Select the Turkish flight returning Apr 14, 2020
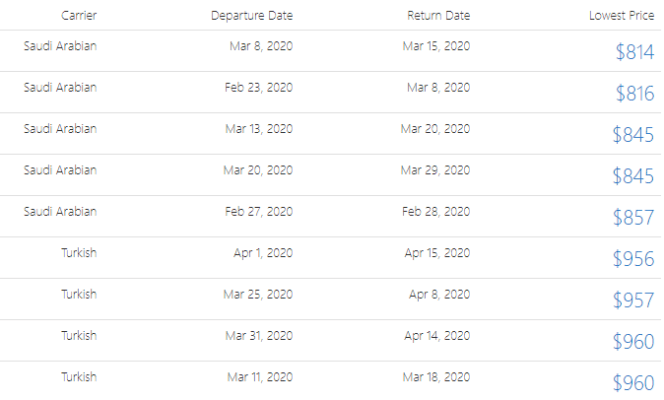664x400 pixels. (330, 341)
